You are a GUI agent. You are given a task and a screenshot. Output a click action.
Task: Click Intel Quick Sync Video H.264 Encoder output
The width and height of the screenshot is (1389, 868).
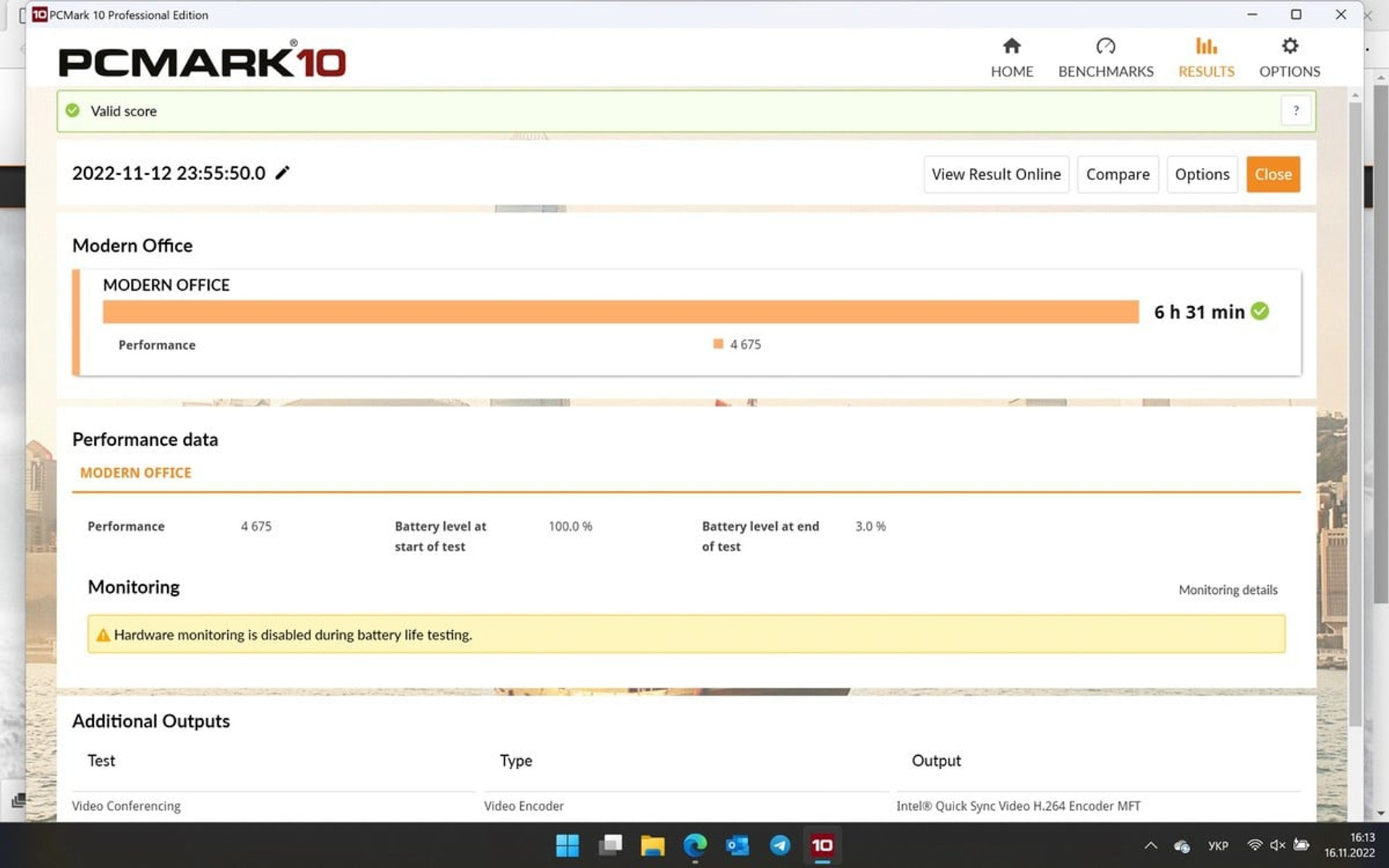(x=1018, y=806)
